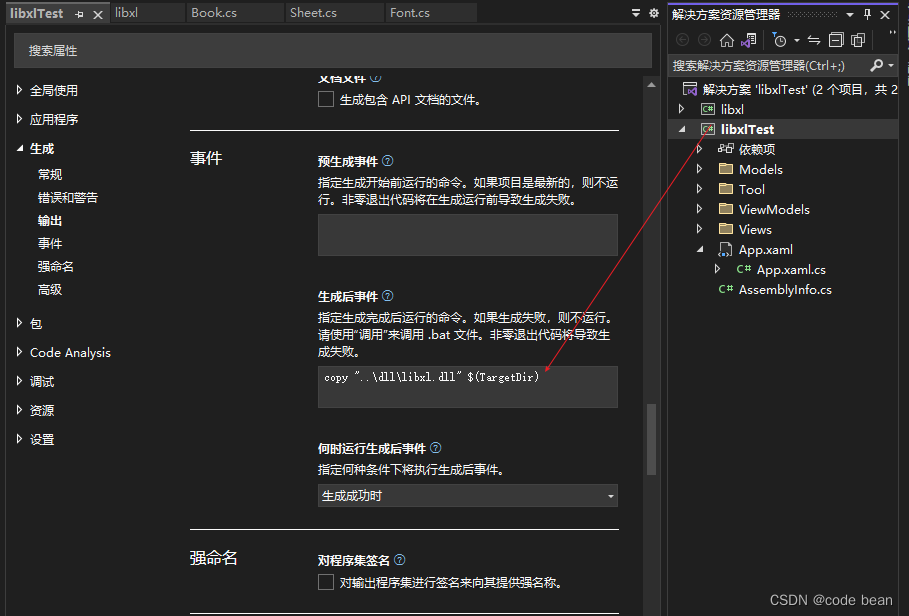
Task: Enable 生成包含 API 文档的文件 checkbox
Action: (326, 99)
